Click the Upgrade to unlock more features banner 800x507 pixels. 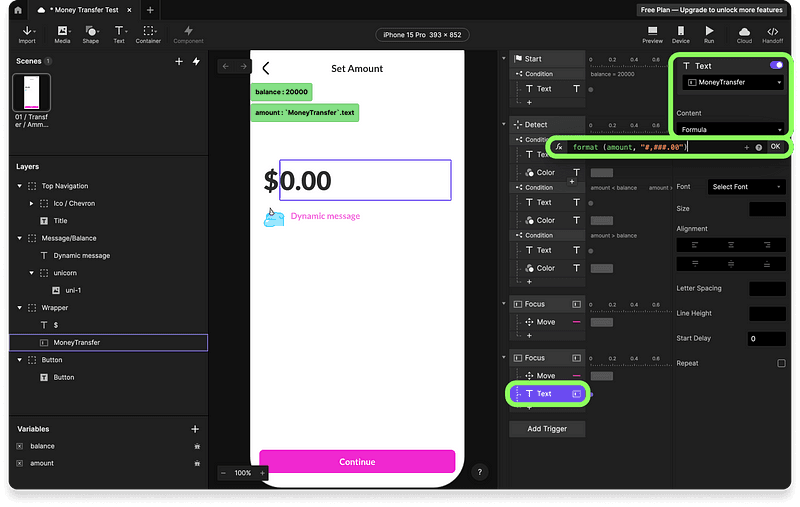pyautogui.click(x=711, y=10)
